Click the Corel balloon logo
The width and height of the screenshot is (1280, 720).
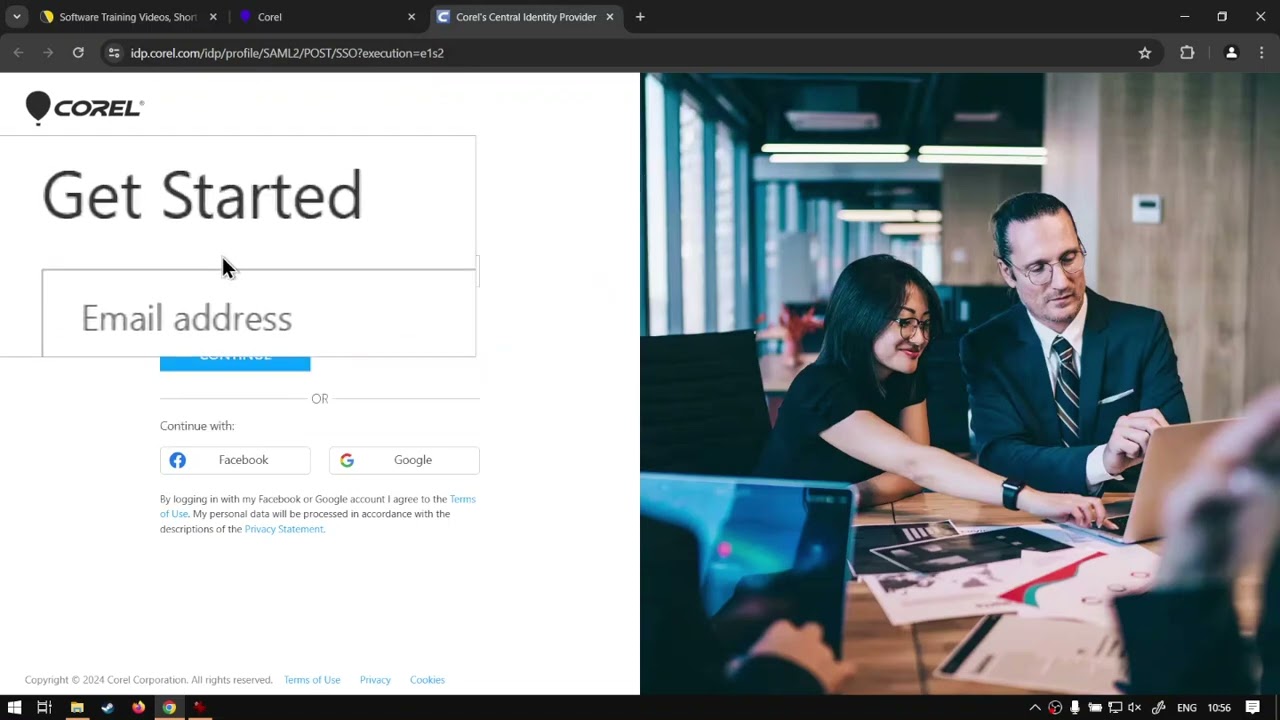click(85, 108)
